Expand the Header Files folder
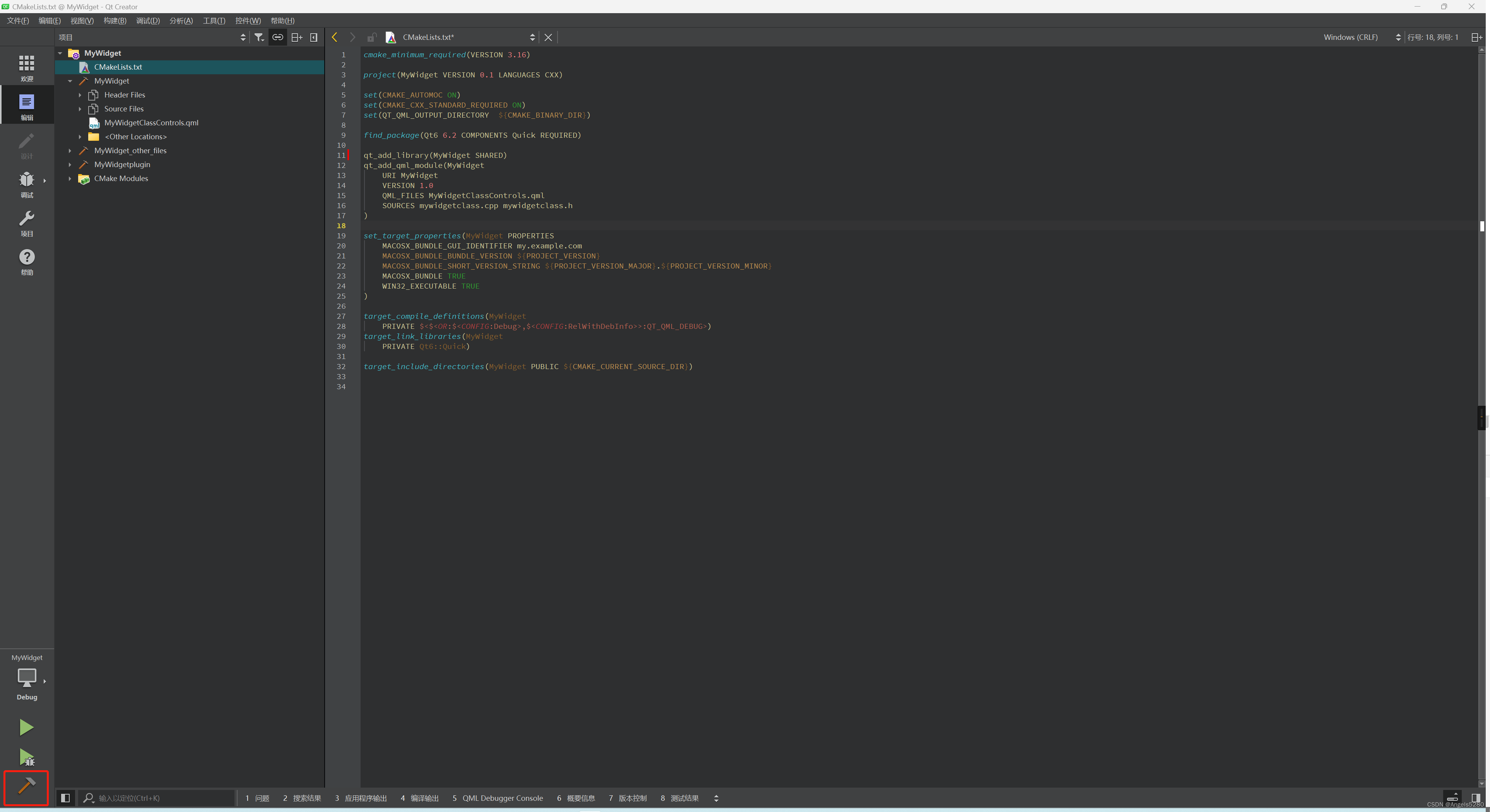The width and height of the screenshot is (1490, 812). click(x=80, y=95)
